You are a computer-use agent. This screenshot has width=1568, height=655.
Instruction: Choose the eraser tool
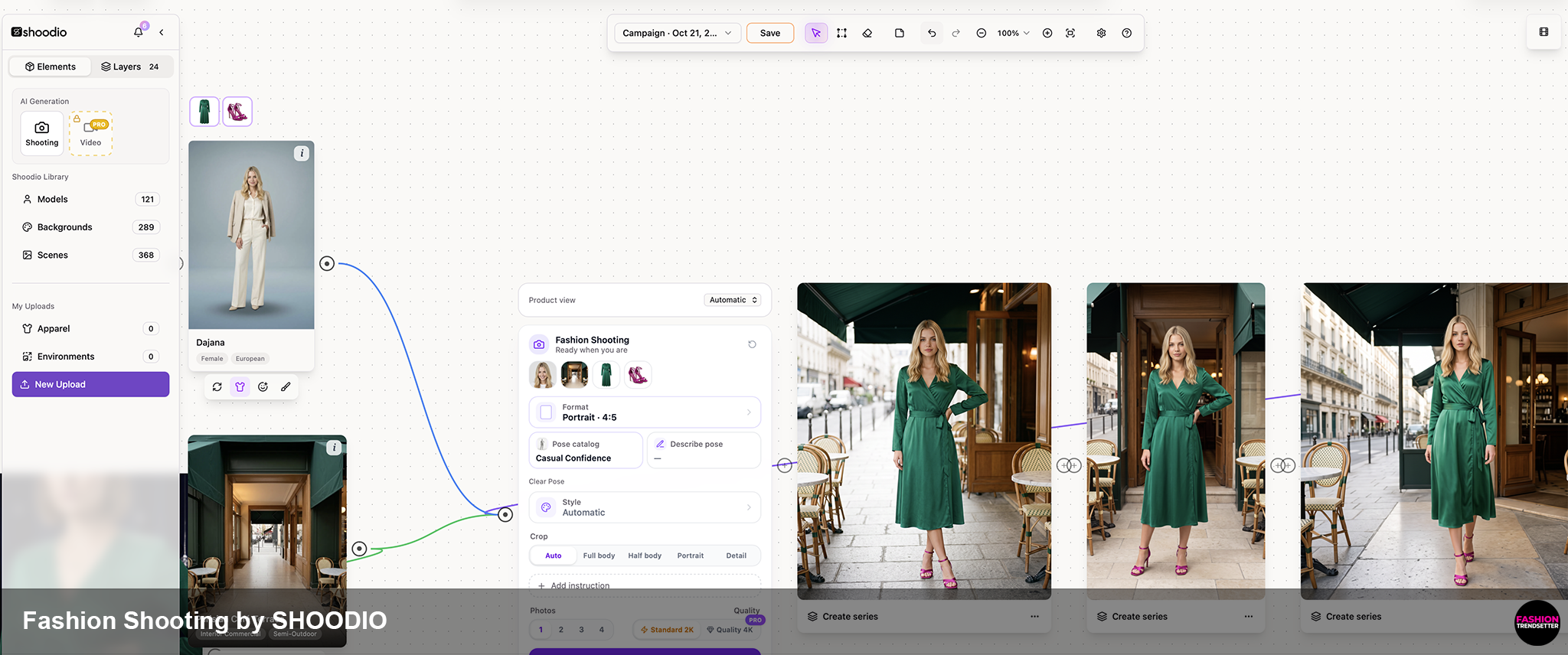pyautogui.click(x=867, y=33)
